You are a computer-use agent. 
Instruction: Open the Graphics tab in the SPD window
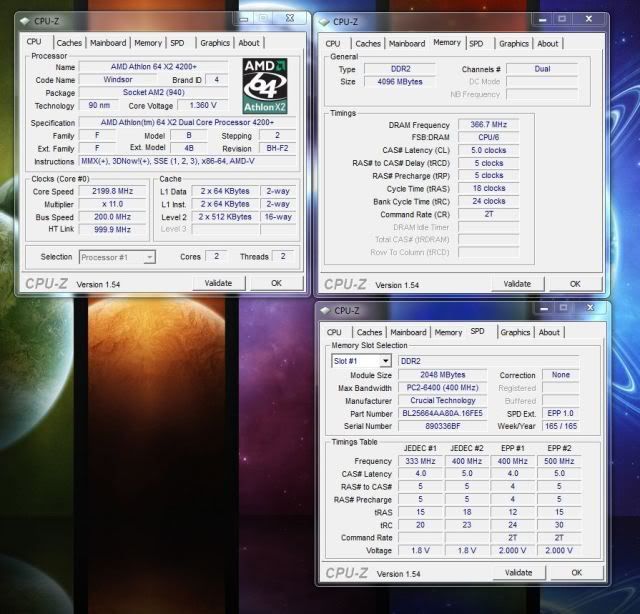(x=515, y=332)
